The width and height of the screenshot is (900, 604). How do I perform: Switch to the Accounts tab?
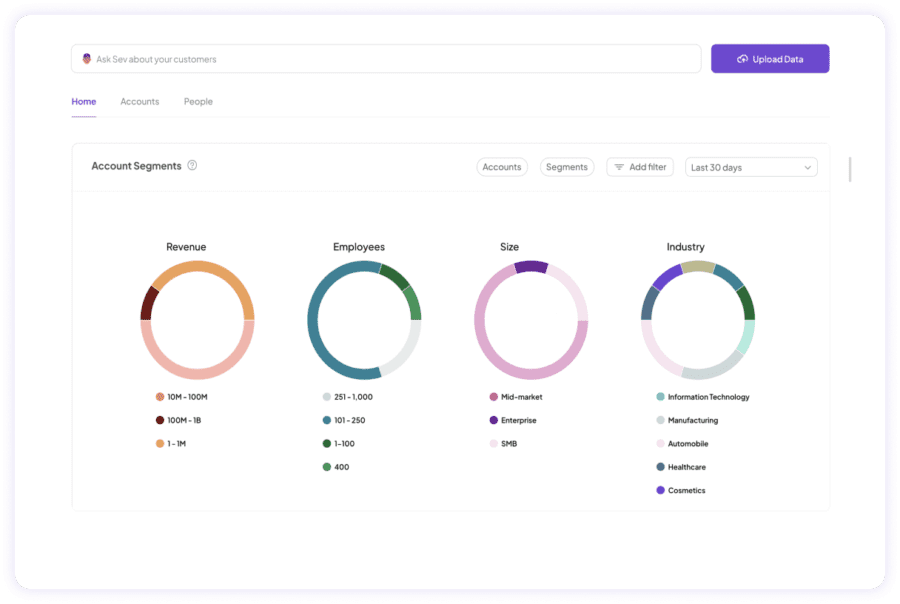coord(140,101)
